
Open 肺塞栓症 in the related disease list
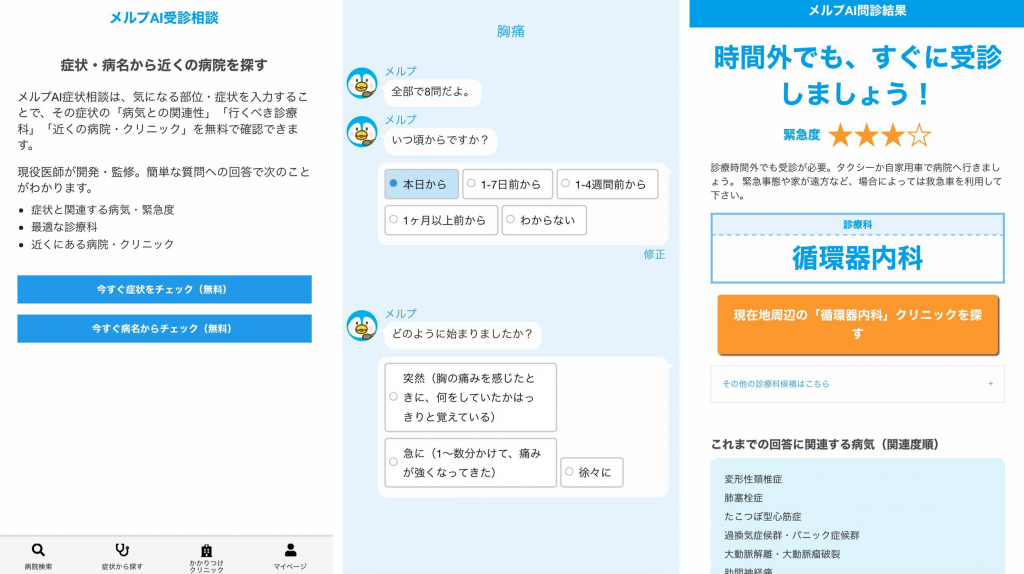click(x=743, y=498)
